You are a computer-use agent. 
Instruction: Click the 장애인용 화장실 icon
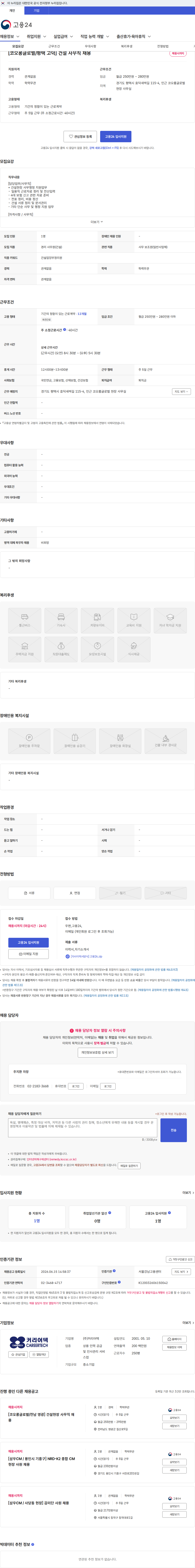[x=120, y=741]
